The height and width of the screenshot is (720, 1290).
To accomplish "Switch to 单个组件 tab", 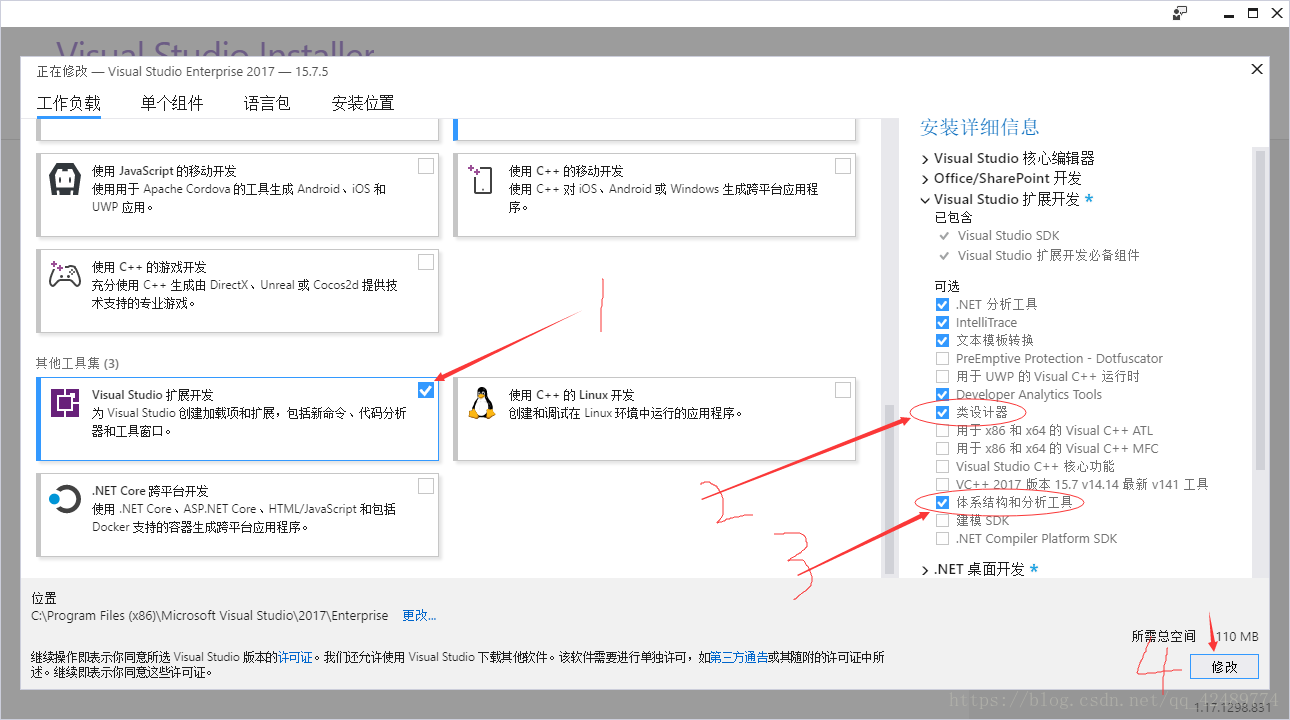I will (x=172, y=103).
